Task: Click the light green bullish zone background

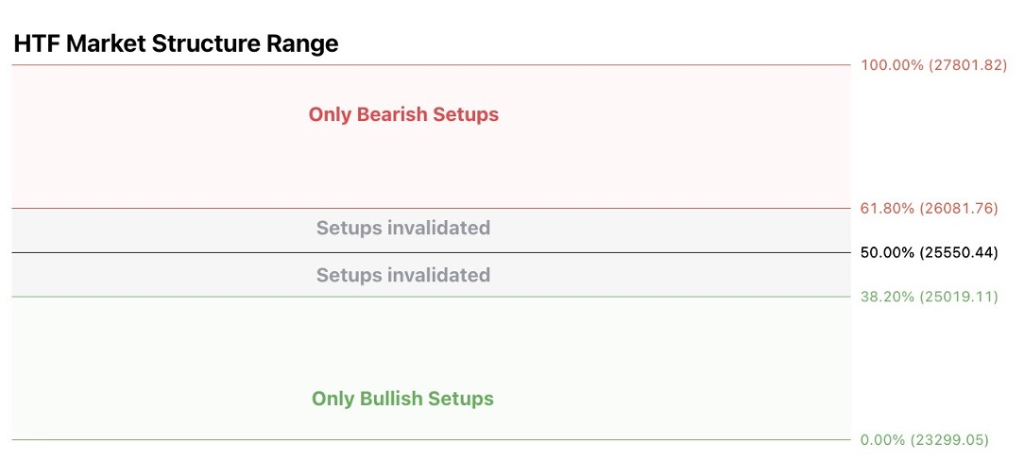Action: (650, 350)
